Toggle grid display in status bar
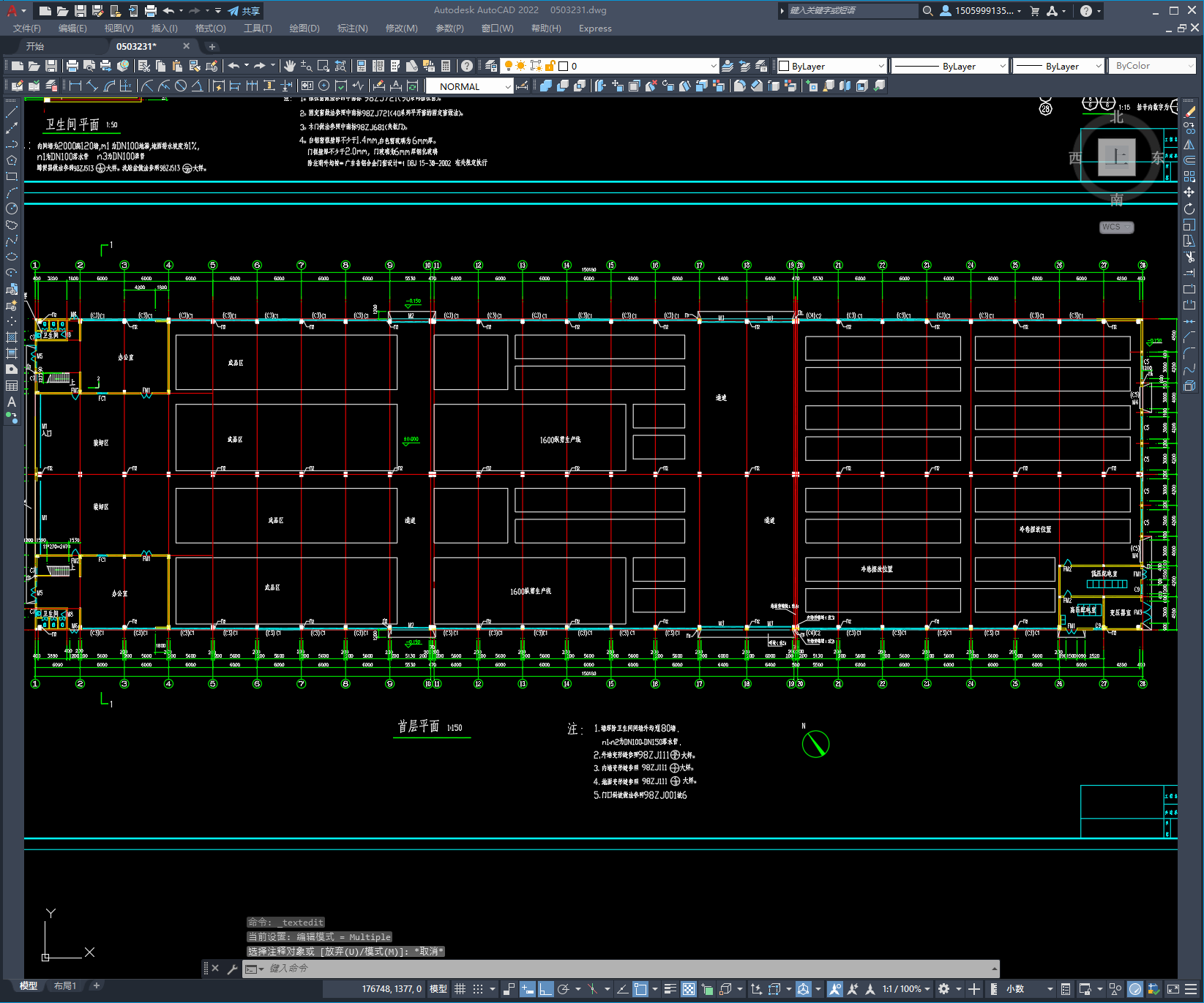Viewport: 1204px width, 1003px height. [460, 989]
